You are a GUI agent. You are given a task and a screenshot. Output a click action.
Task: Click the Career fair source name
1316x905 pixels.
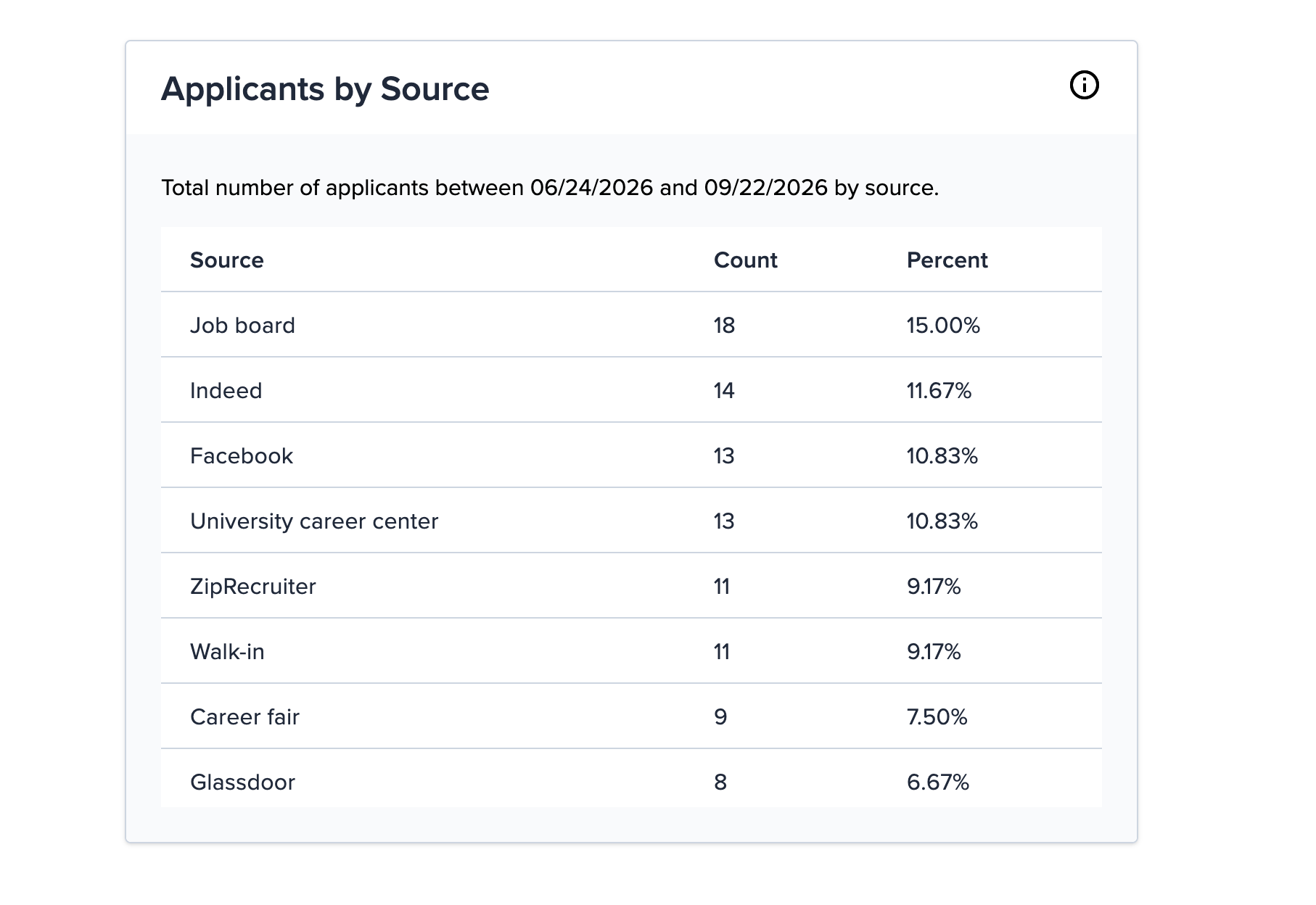point(244,717)
